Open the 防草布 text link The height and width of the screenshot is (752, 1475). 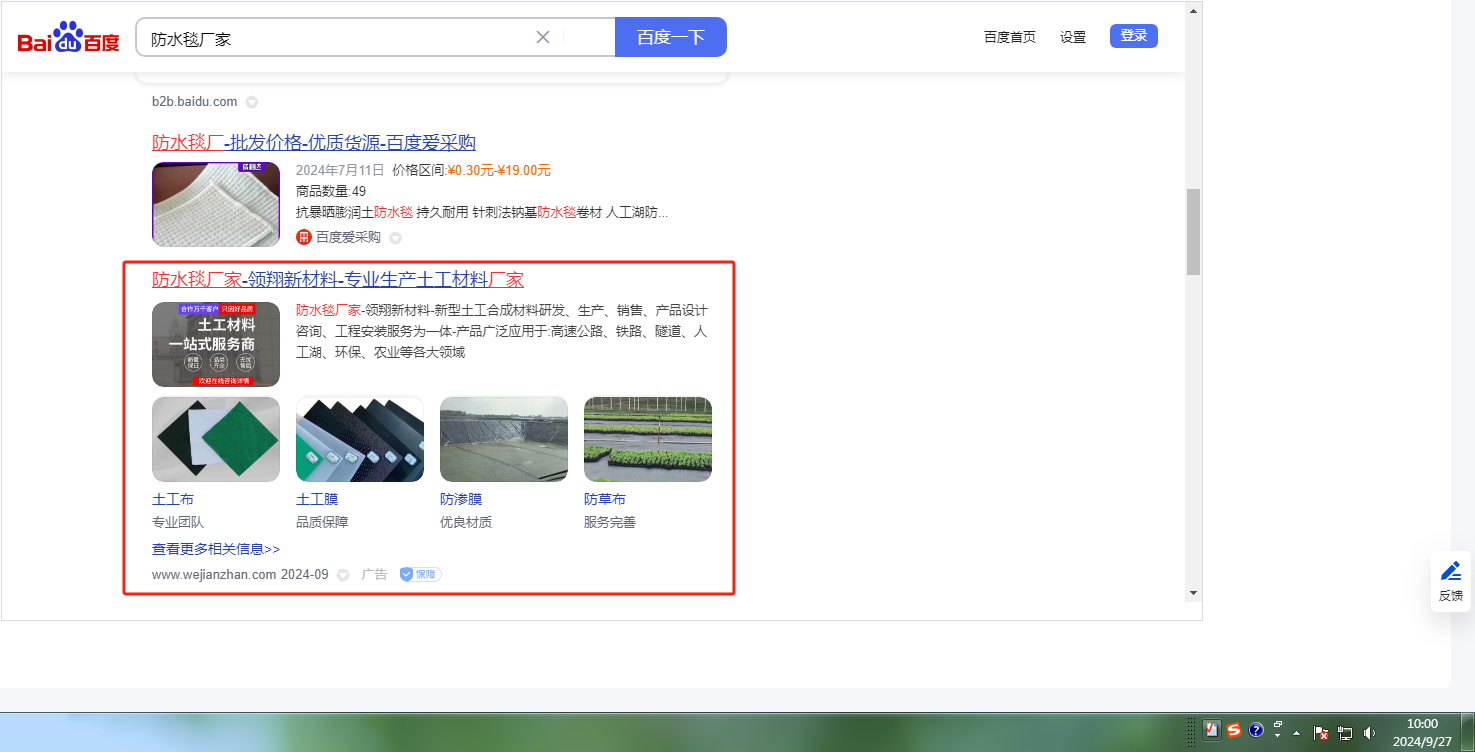[605, 499]
